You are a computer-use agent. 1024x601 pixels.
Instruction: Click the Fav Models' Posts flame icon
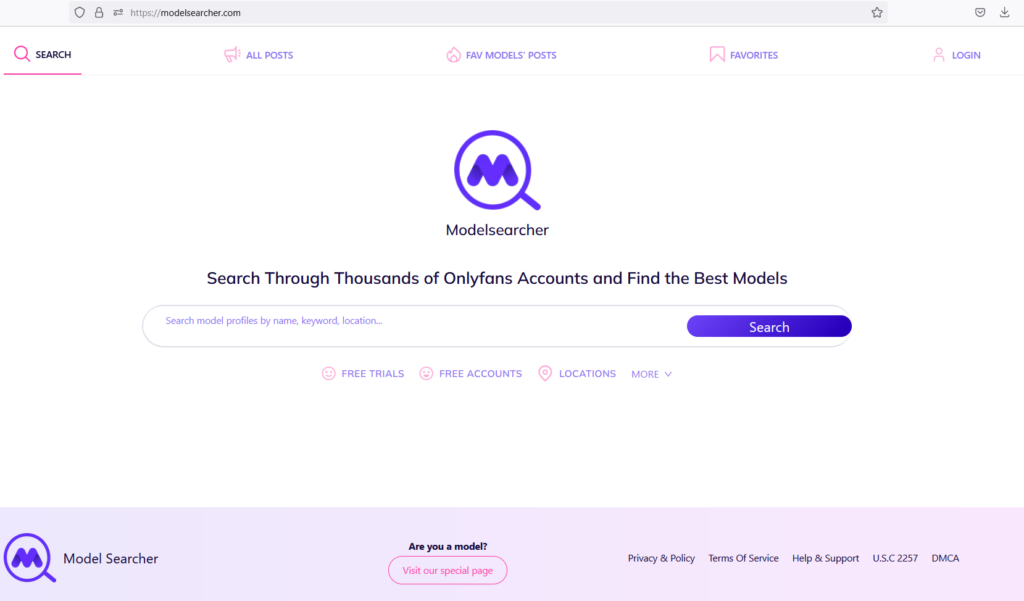453,55
